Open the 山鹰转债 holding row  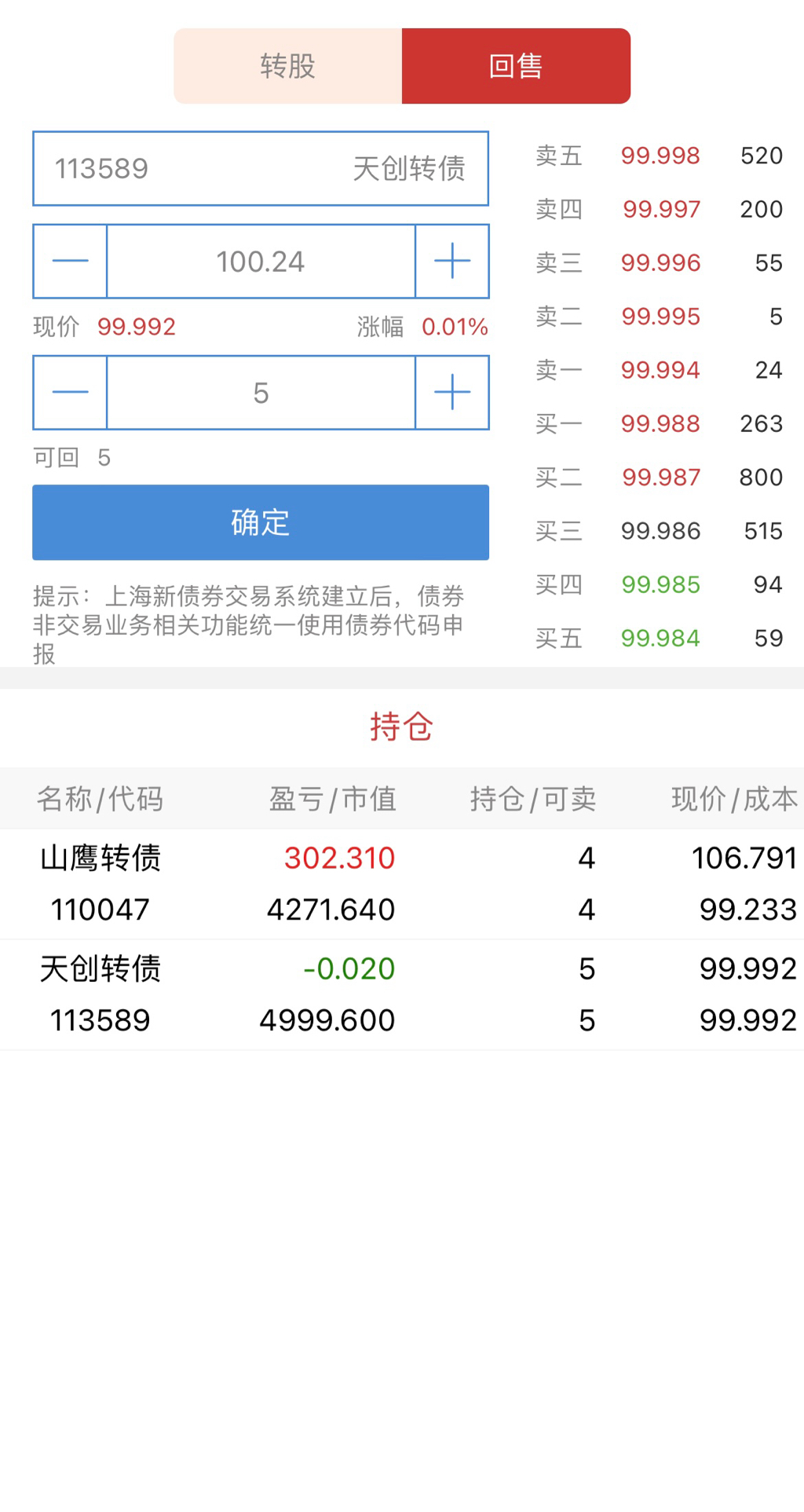tap(402, 884)
